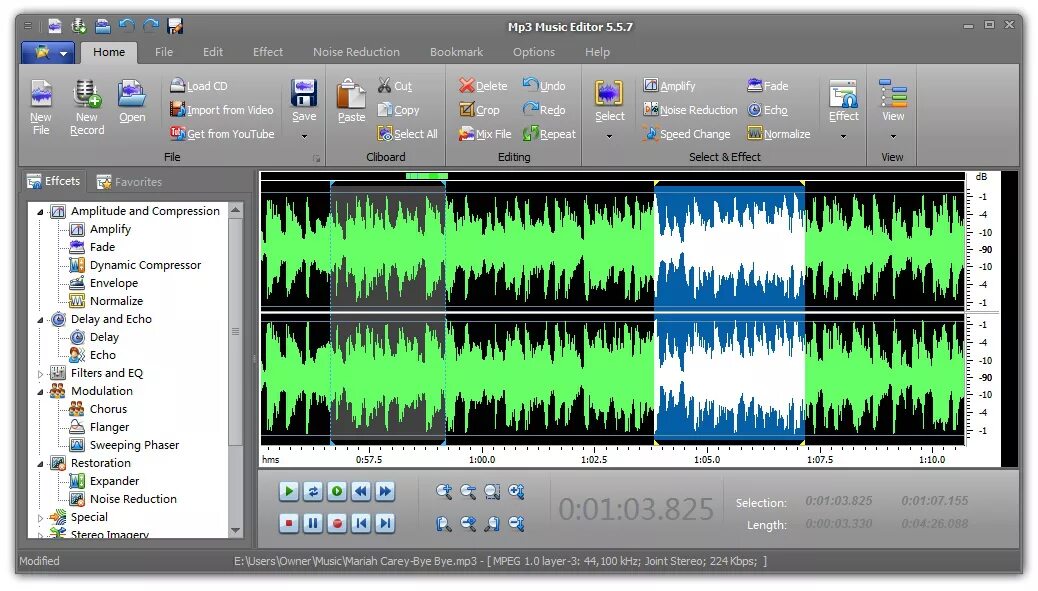The image size is (1038, 591).
Task: Click the effects panel scrollbar down arrow
Action: [236, 530]
